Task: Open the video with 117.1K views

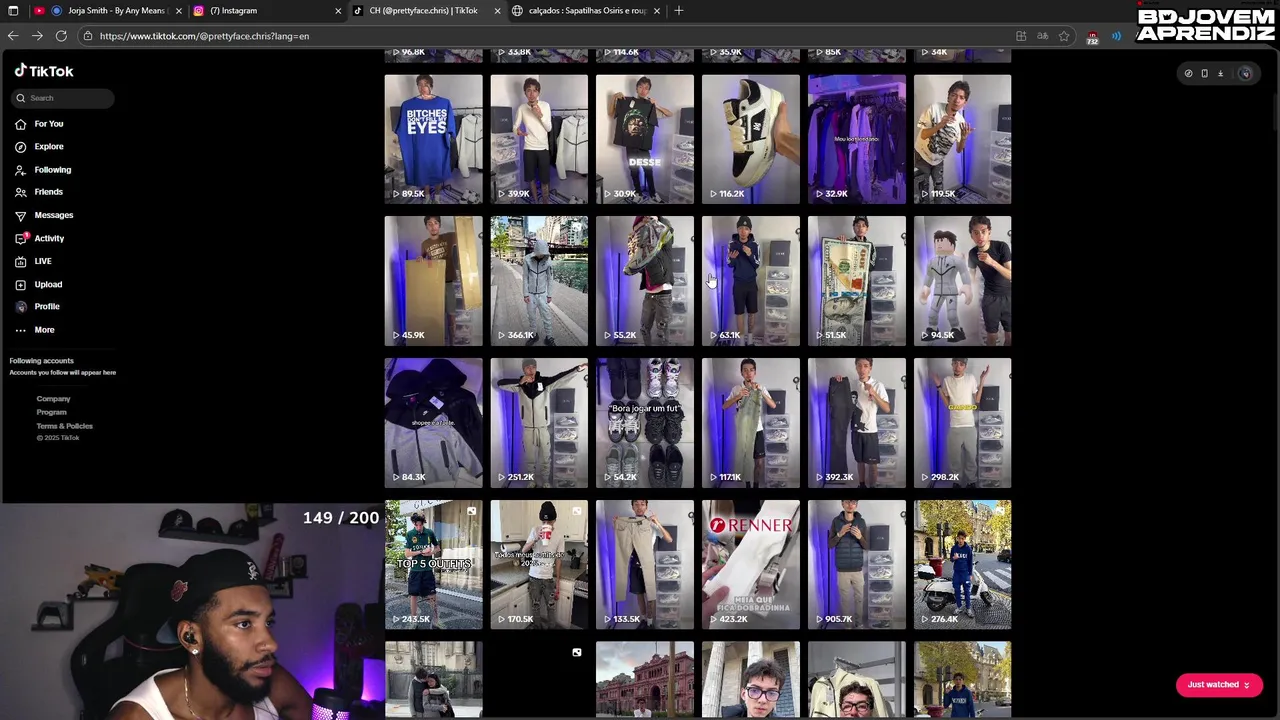Action: [x=751, y=423]
